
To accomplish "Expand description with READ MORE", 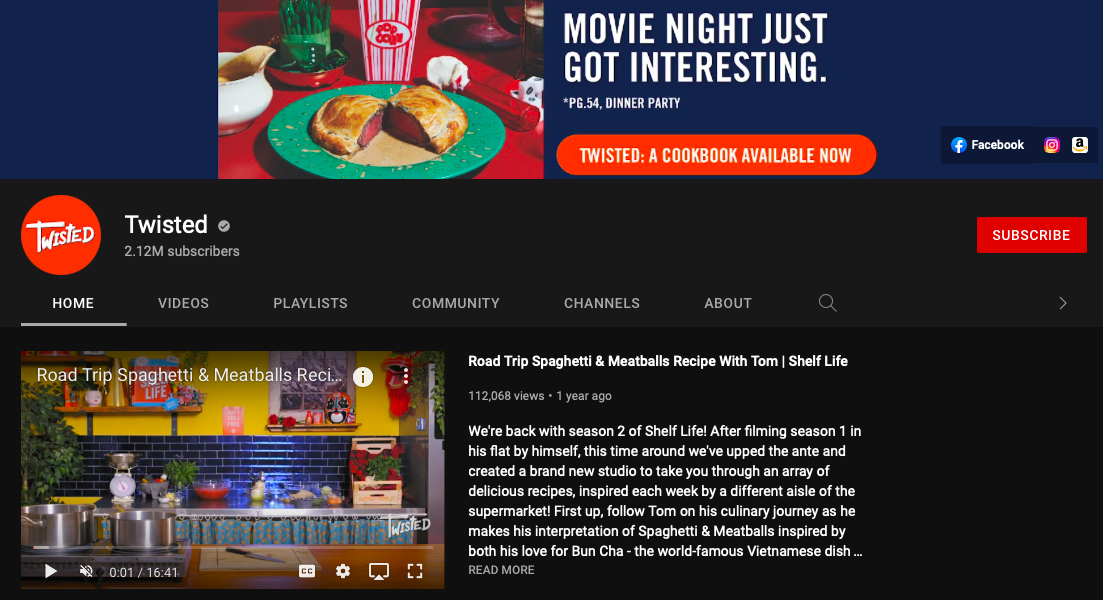I will point(502,570).
